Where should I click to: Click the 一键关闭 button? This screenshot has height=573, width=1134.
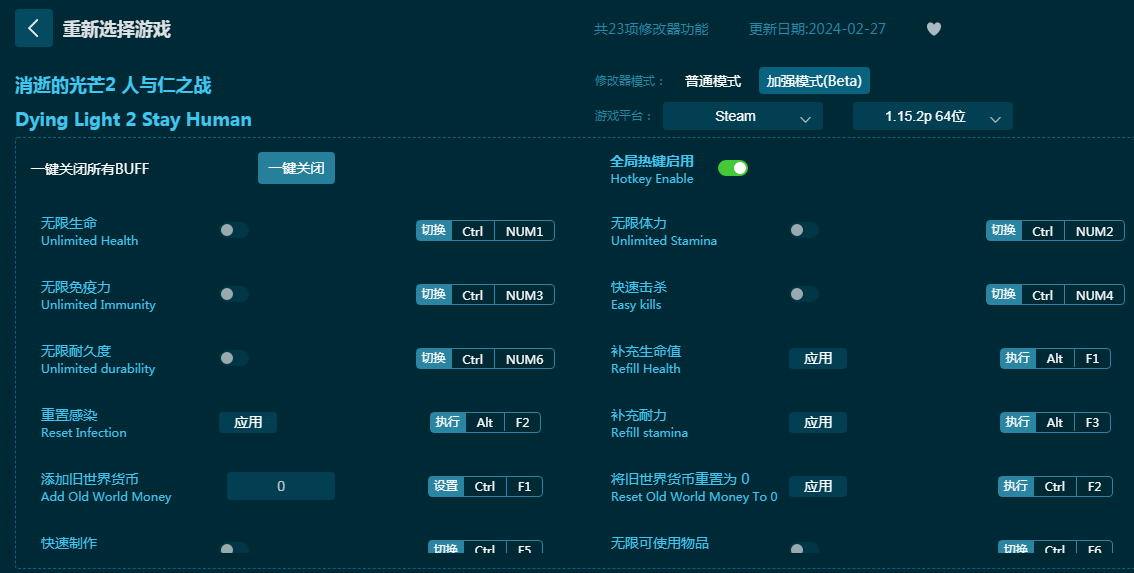[x=297, y=169]
